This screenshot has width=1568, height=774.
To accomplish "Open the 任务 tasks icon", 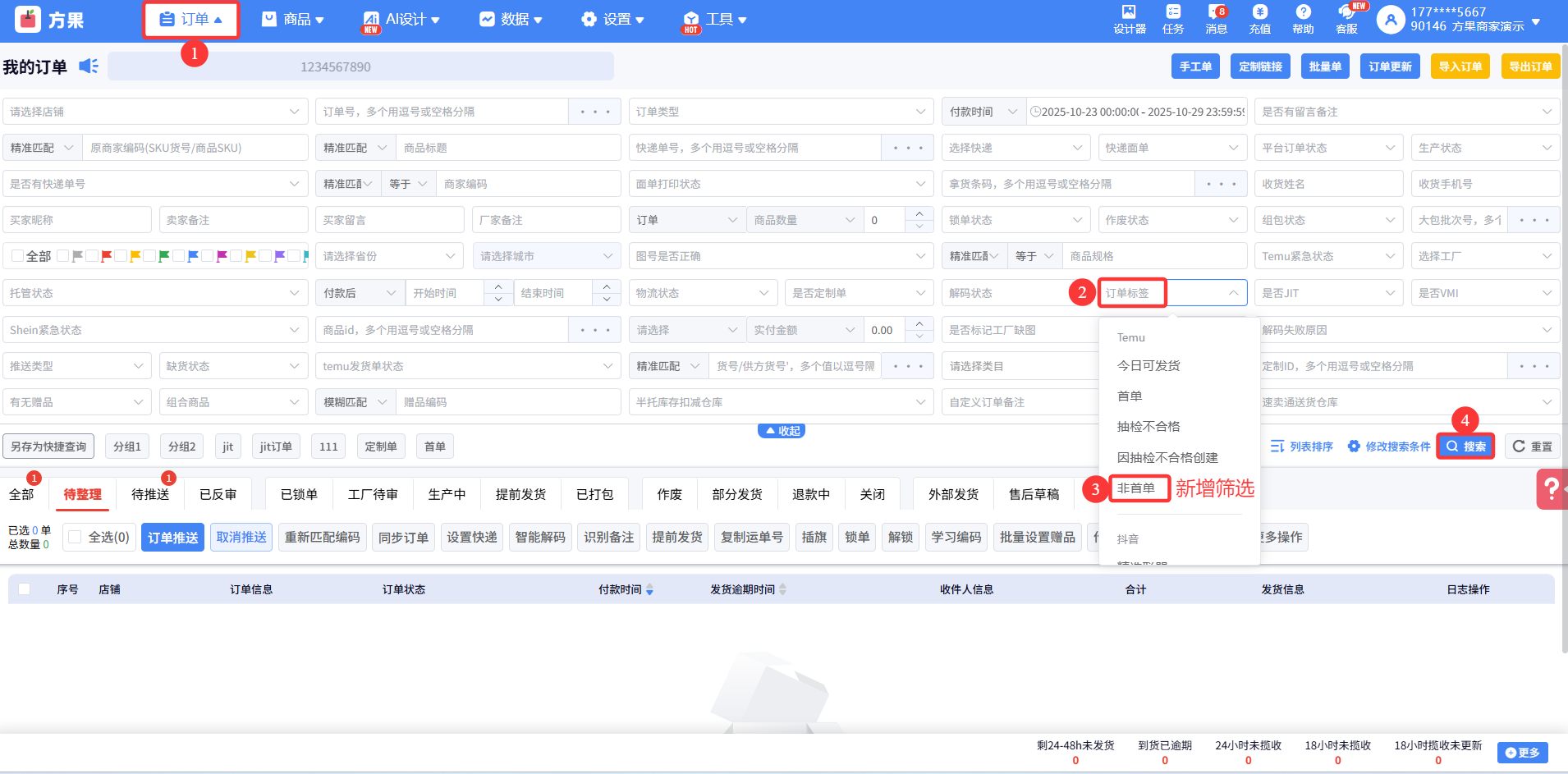I will tap(1173, 19).
